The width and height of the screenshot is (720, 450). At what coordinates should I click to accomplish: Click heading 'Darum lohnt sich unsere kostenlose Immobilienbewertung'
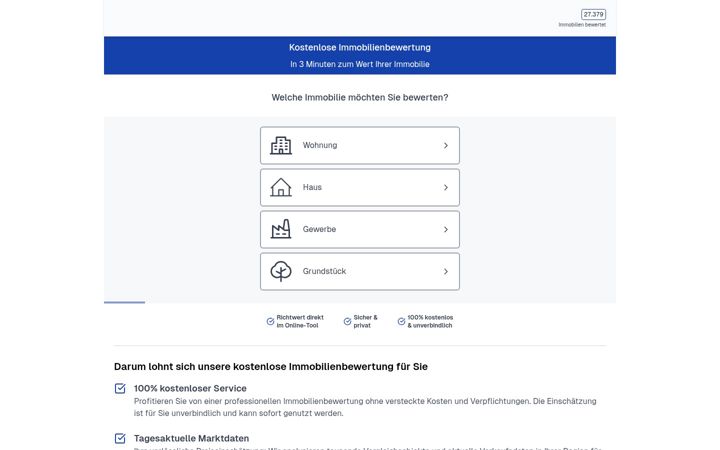(271, 366)
